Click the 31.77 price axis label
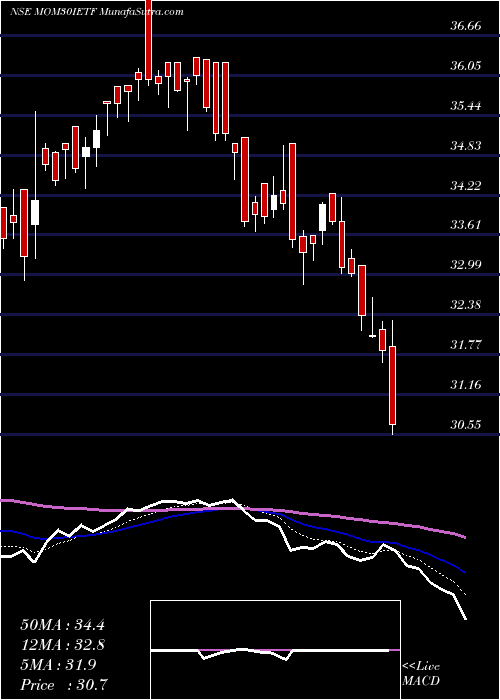500x700 pixels. coord(466,345)
